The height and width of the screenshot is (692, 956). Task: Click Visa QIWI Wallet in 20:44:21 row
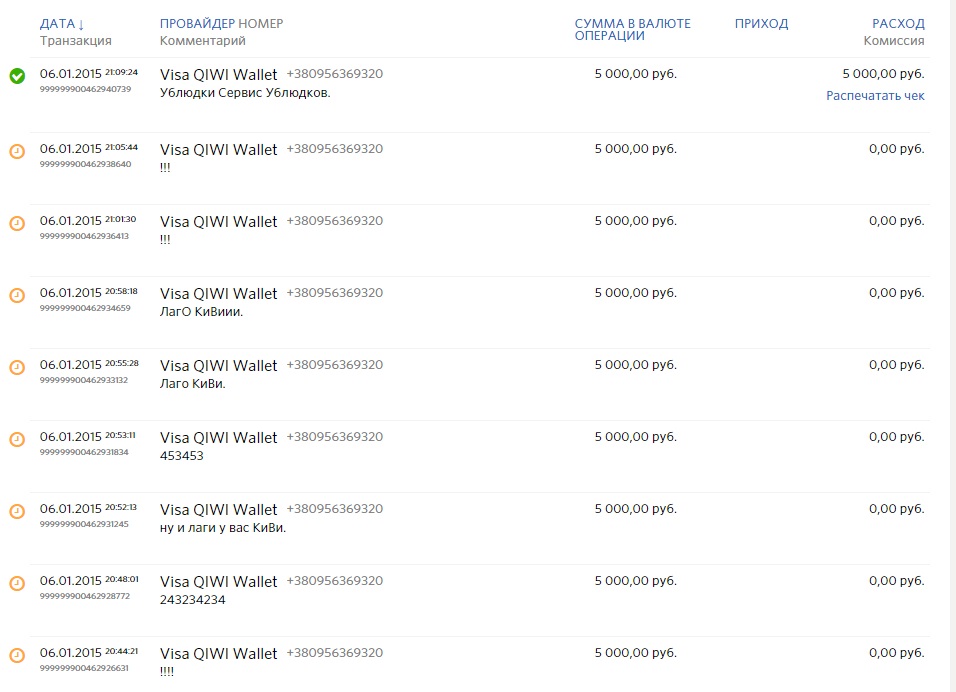pos(218,654)
